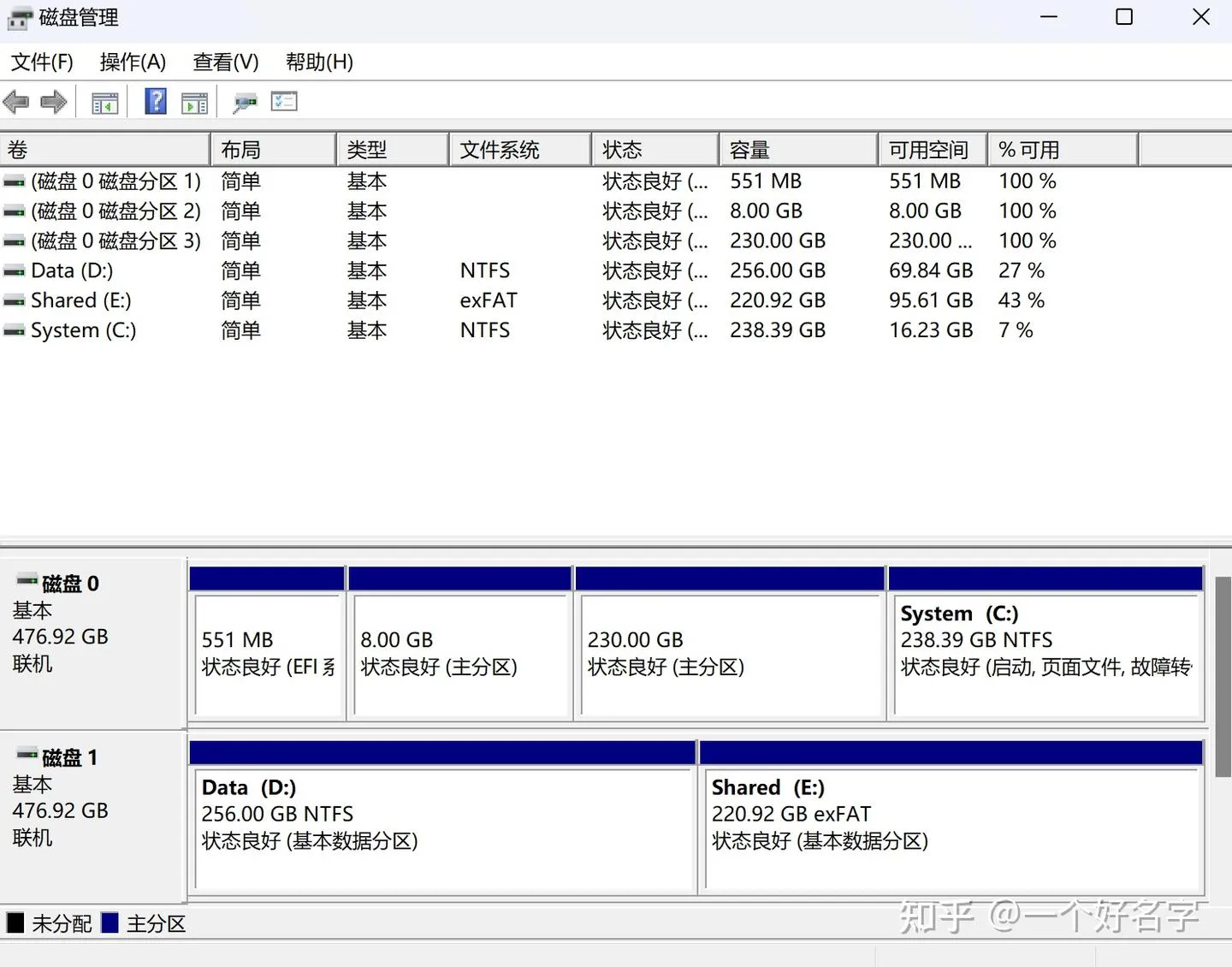Select System (C:) row in volume list
The width and height of the screenshot is (1232, 967).
[84, 330]
